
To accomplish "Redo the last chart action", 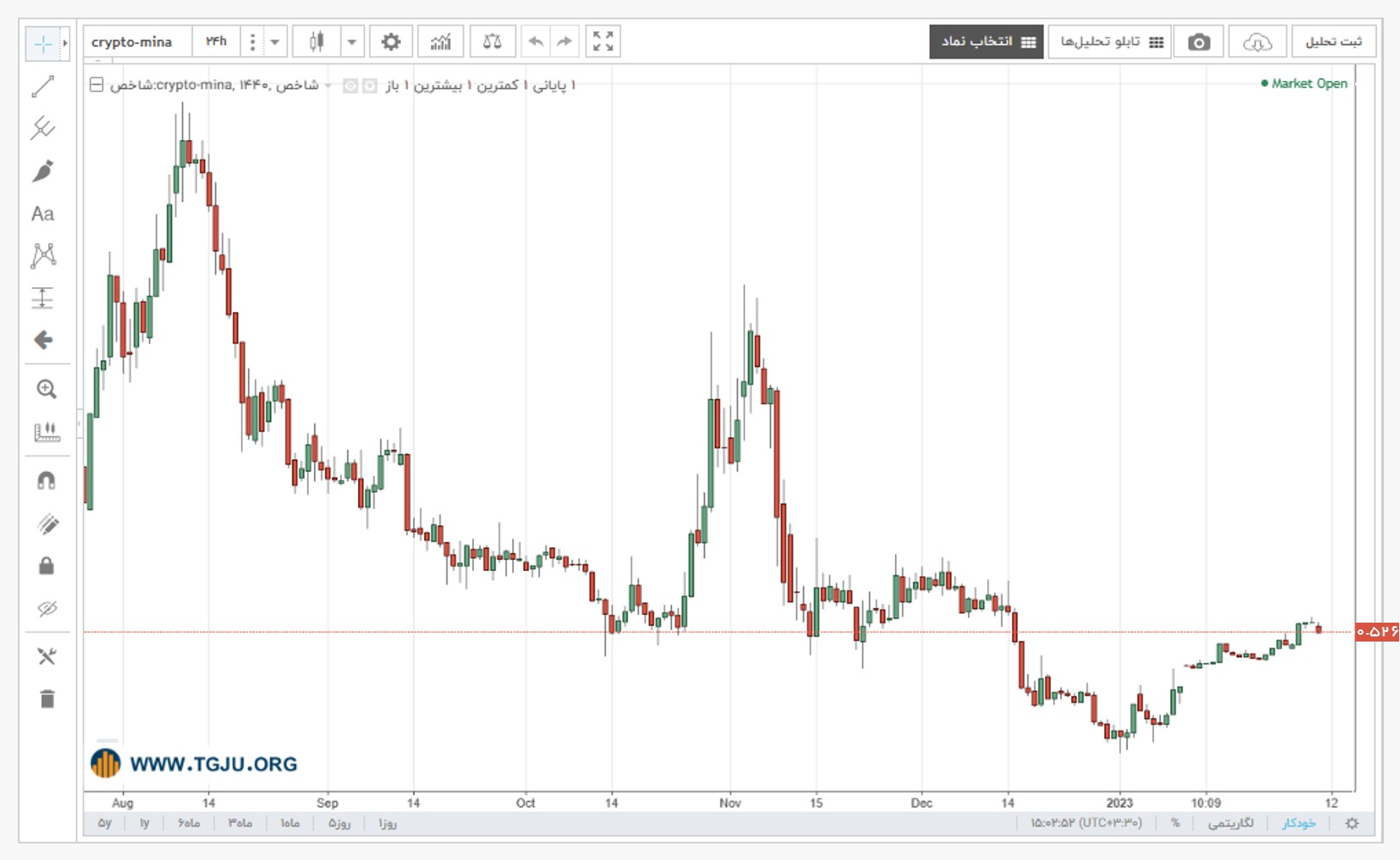I will (x=564, y=41).
